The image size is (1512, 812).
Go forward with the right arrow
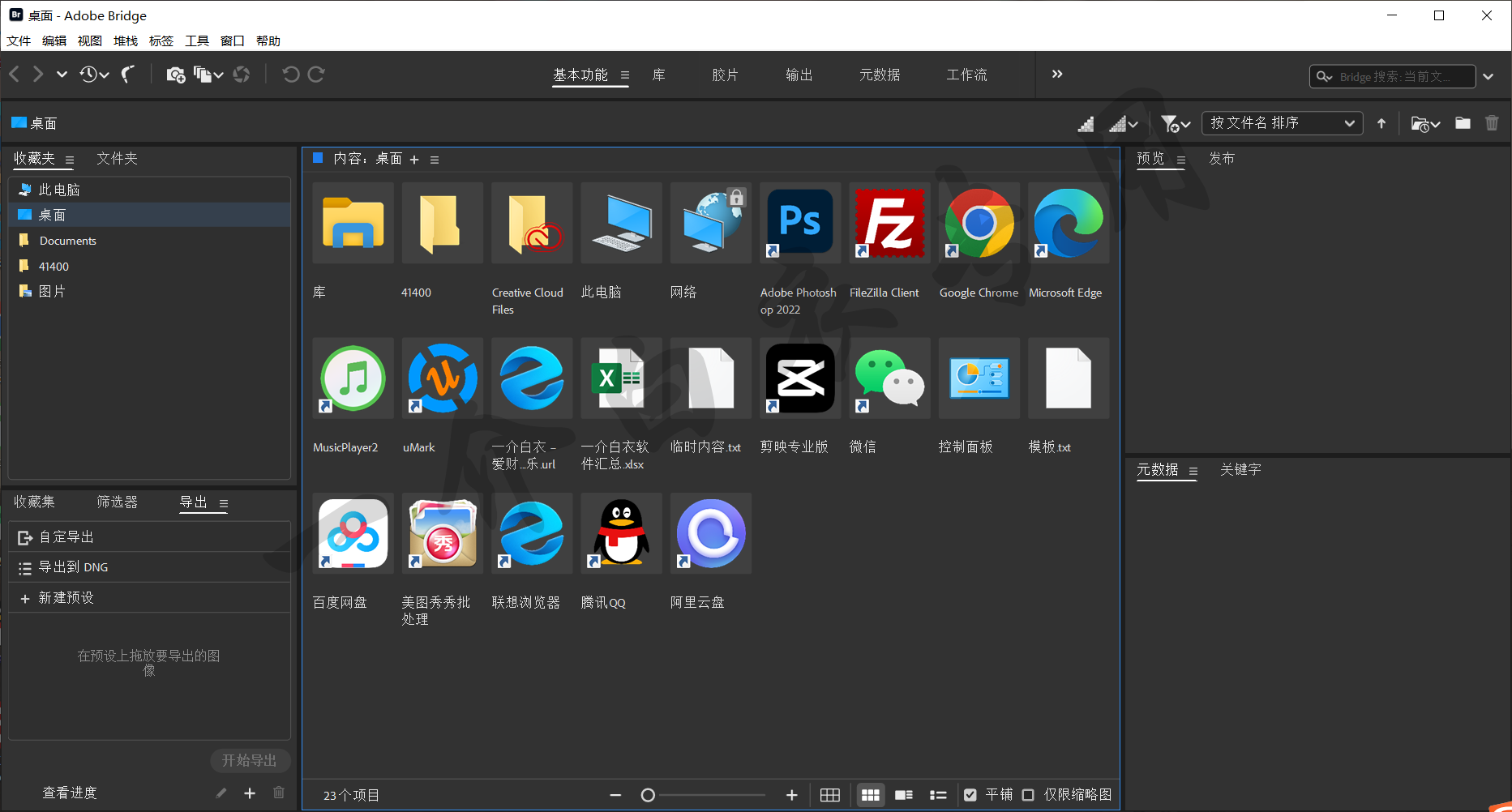point(38,75)
